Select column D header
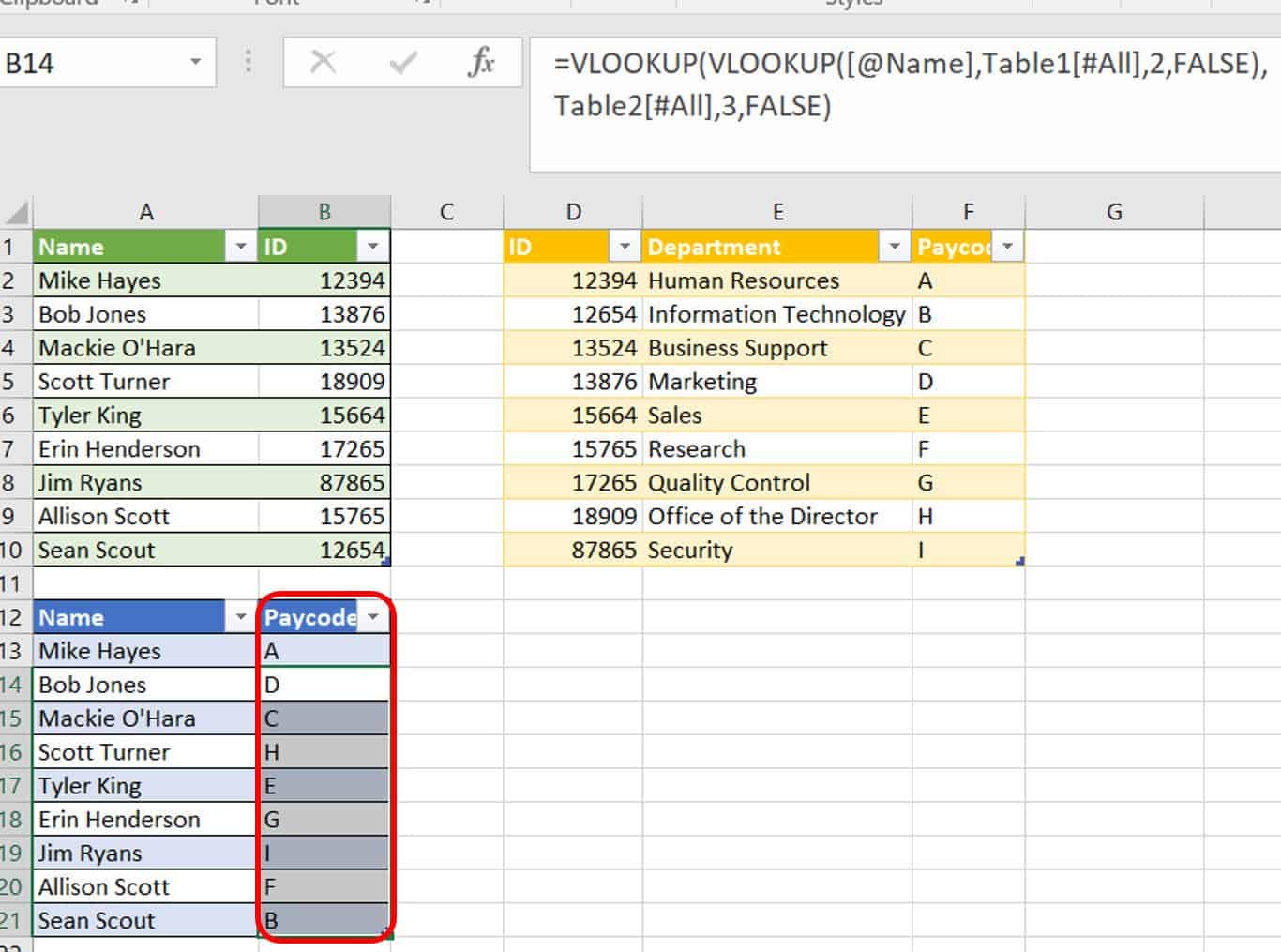The image size is (1281, 952). click(573, 212)
